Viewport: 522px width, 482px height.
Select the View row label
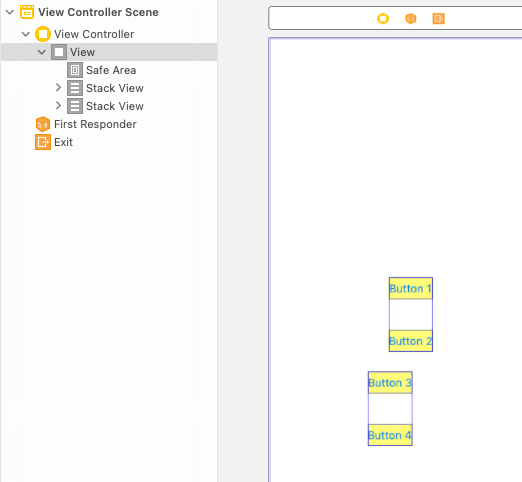point(82,52)
